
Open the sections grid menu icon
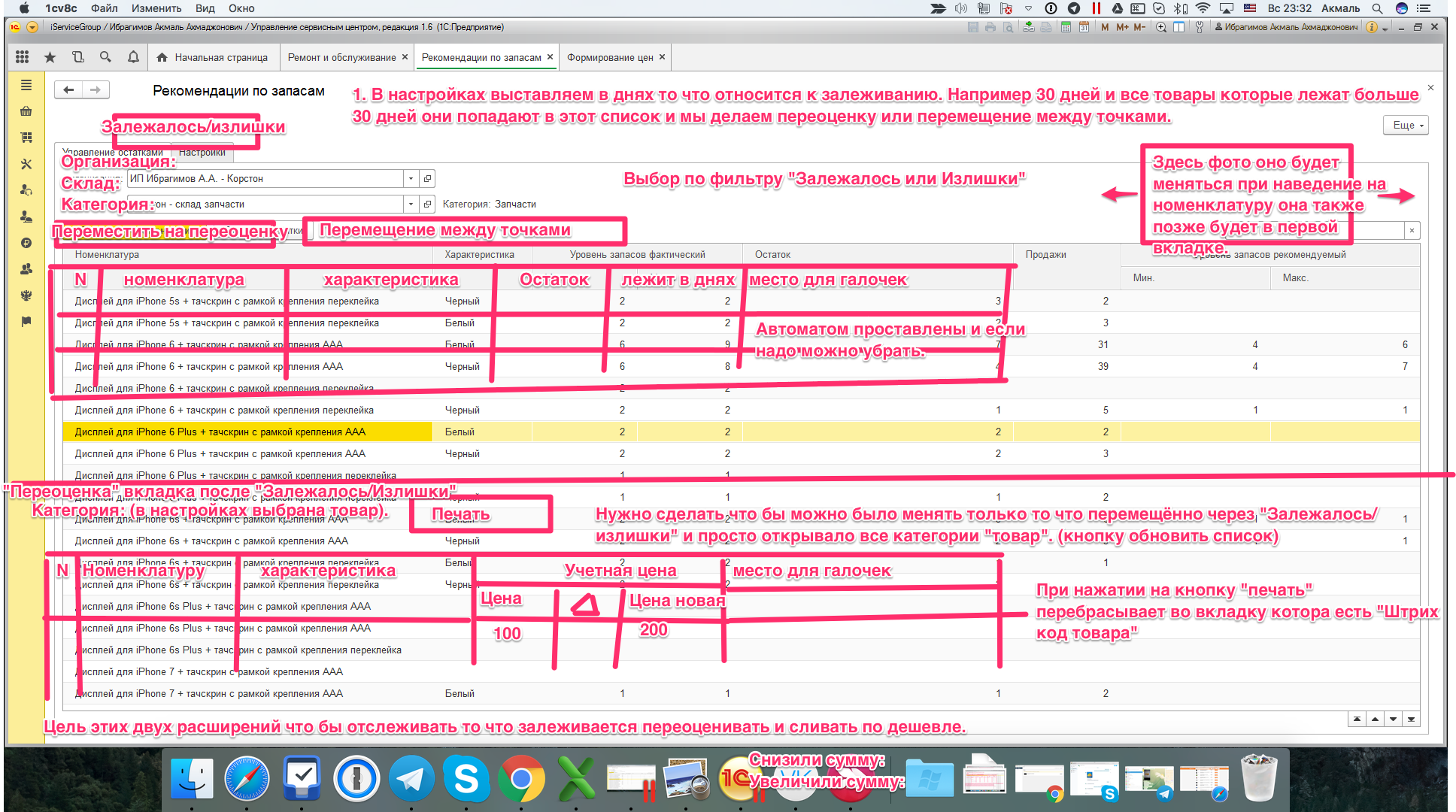click(x=22, y=57)
